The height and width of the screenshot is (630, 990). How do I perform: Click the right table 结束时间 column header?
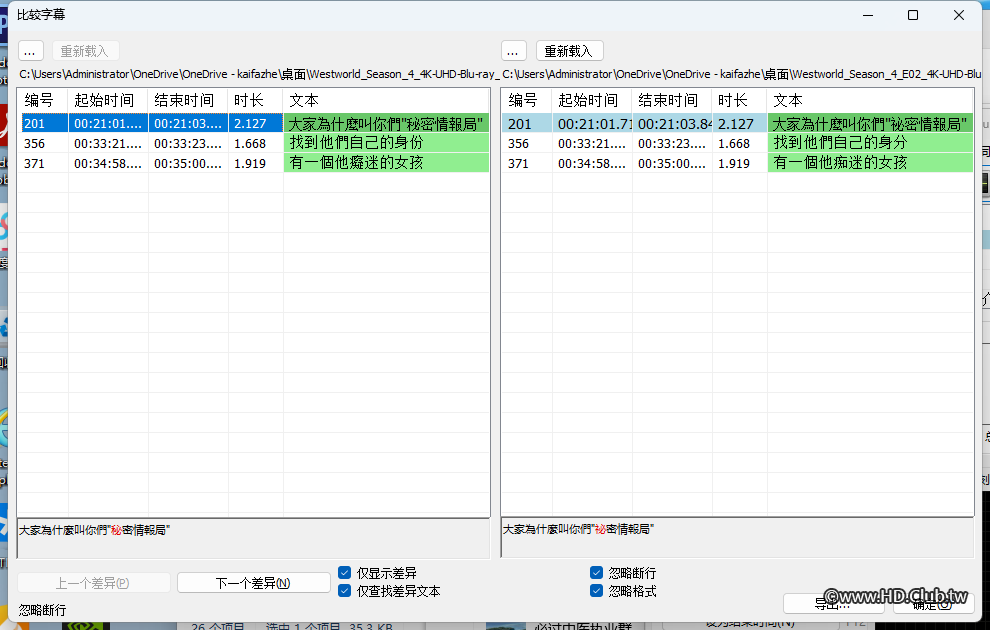point(672,100)
